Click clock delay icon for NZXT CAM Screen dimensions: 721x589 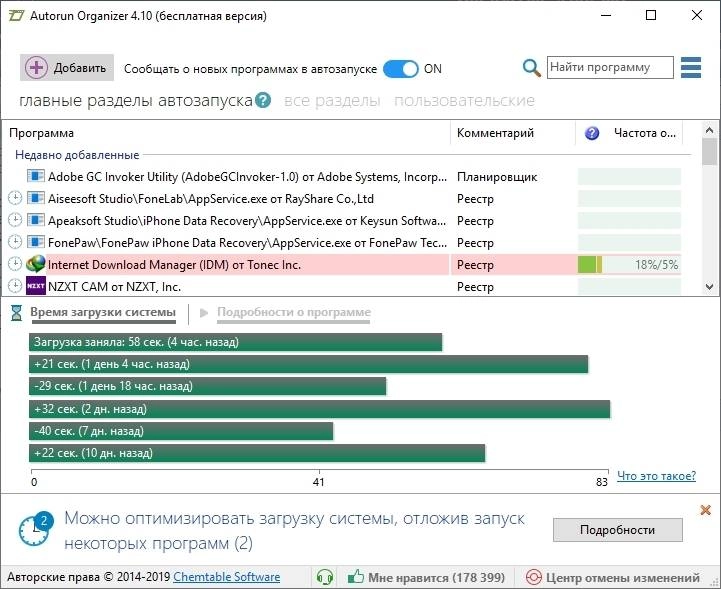click(15, 286)
